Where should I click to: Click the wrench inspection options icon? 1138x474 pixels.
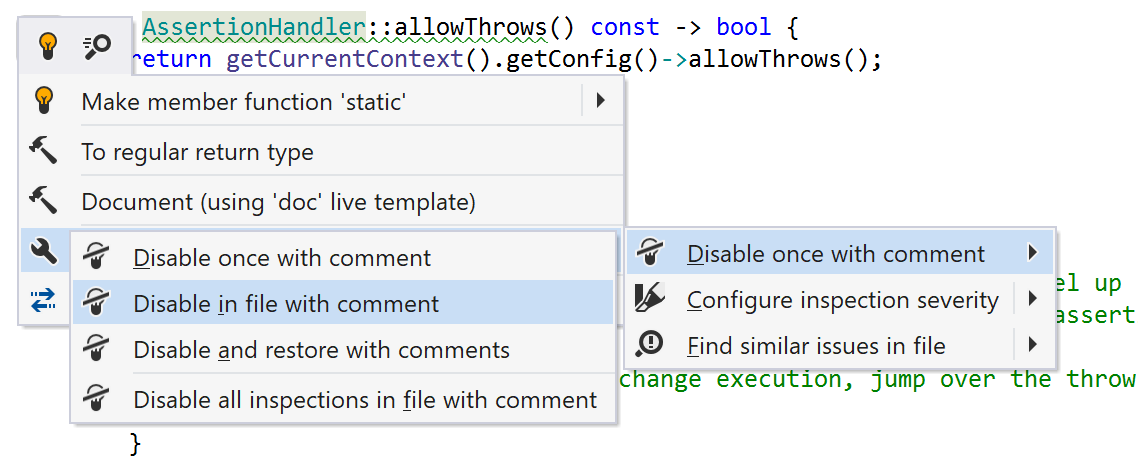tap(44, 251)
